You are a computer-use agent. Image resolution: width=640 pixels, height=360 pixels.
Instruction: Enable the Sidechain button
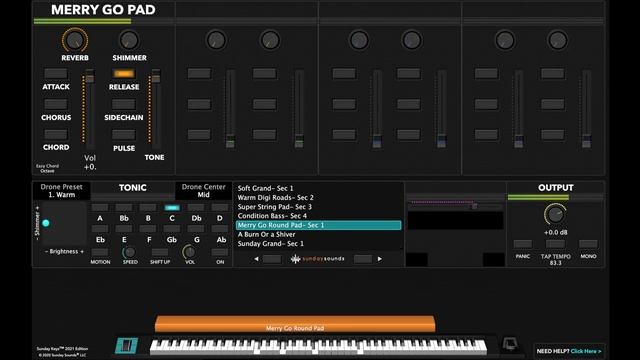(x=124, y=104)
